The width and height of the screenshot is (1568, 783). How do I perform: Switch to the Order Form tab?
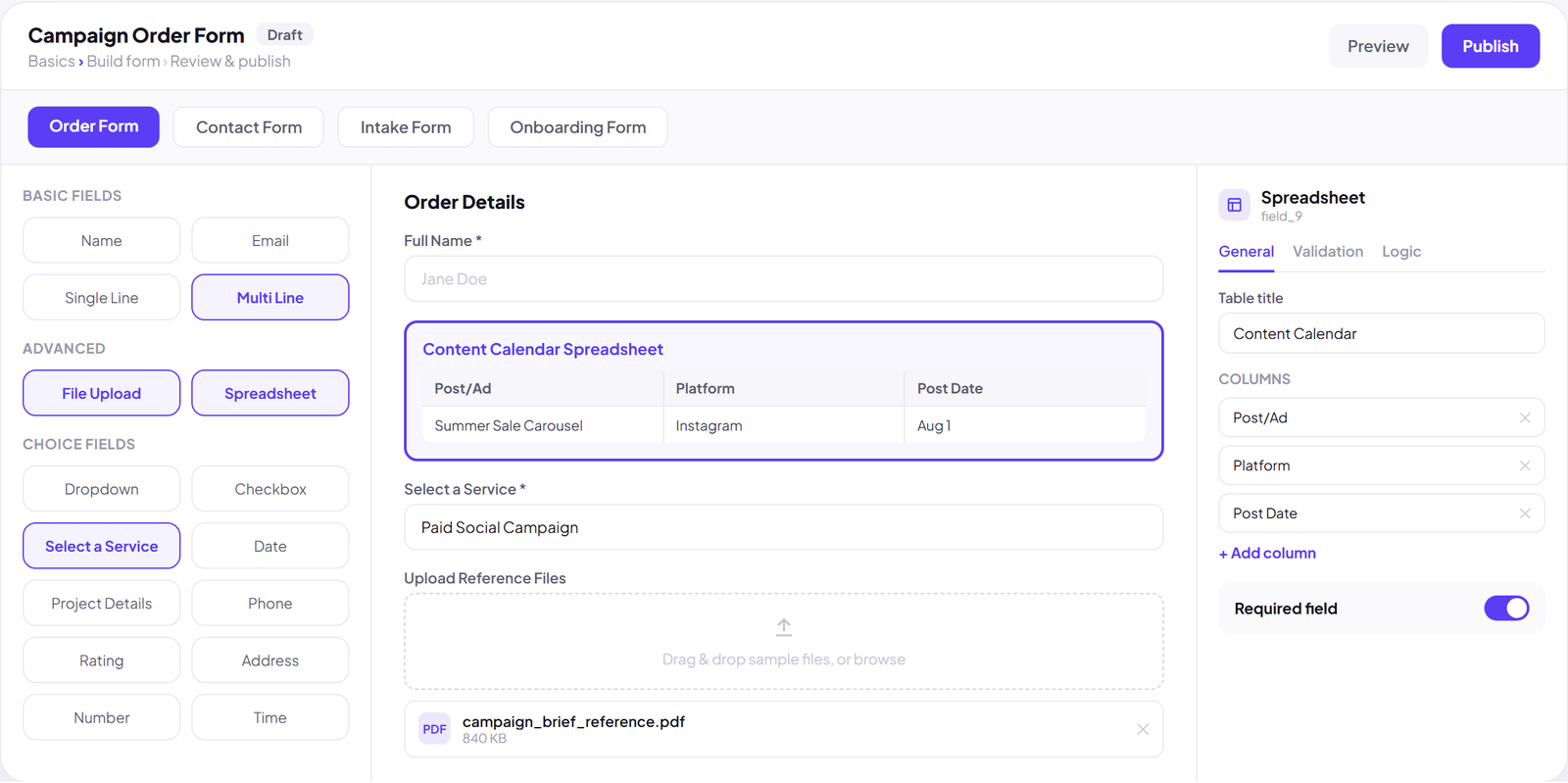pyautogui.click(x=94, y=126)
